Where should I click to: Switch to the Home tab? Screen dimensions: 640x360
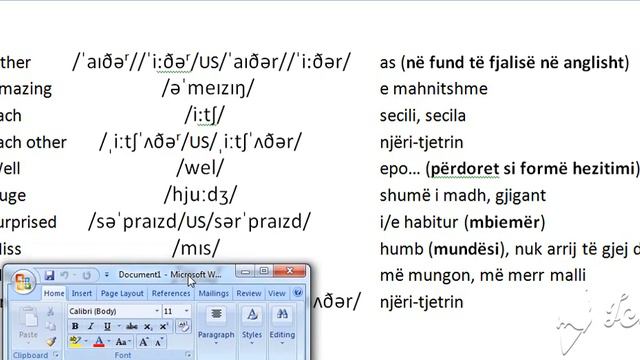pyautogui.click(x=54, y=293)
